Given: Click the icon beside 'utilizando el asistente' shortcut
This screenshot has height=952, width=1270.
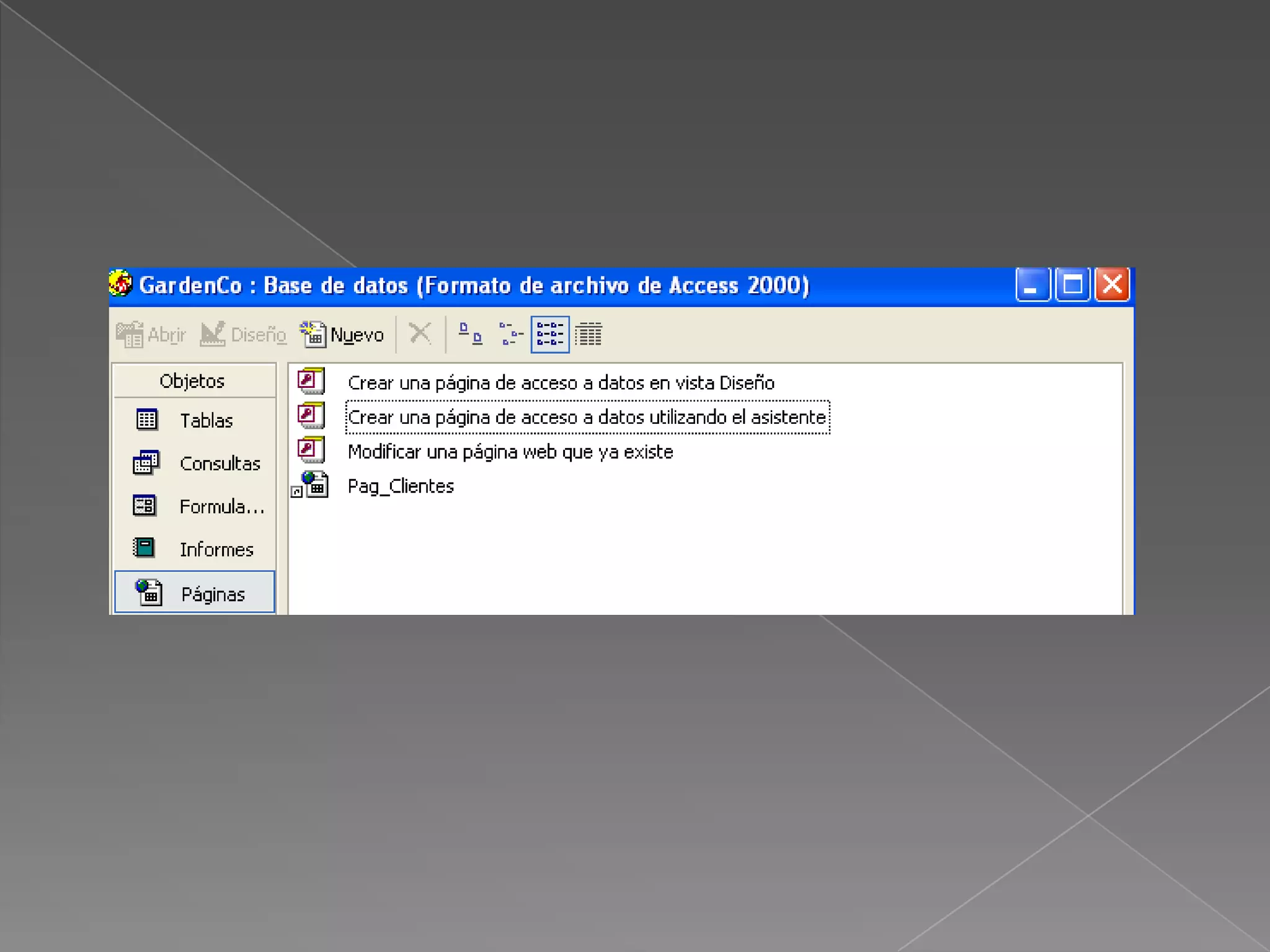Looking at the screenshot, I should [x=311, y=416].
